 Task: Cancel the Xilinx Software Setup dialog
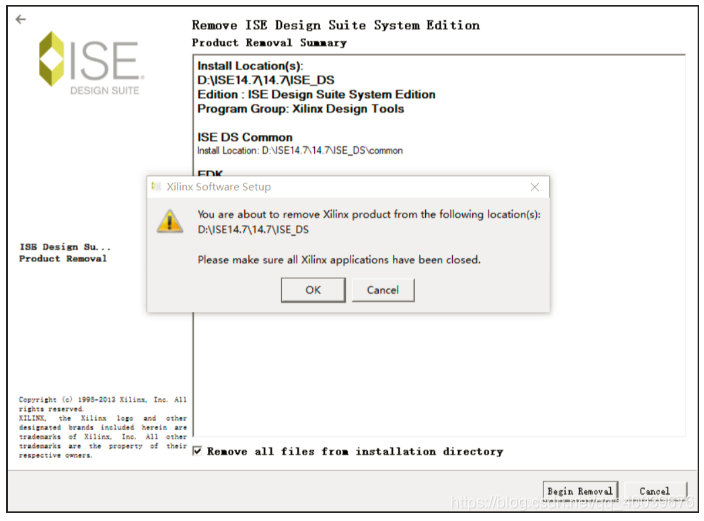coord(383,290)
